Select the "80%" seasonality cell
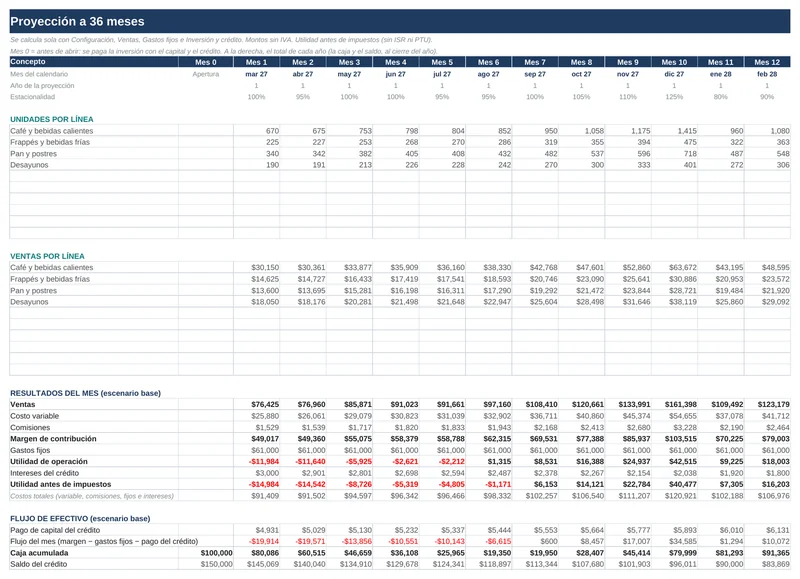Screen dimensions: 800x579 720,97
